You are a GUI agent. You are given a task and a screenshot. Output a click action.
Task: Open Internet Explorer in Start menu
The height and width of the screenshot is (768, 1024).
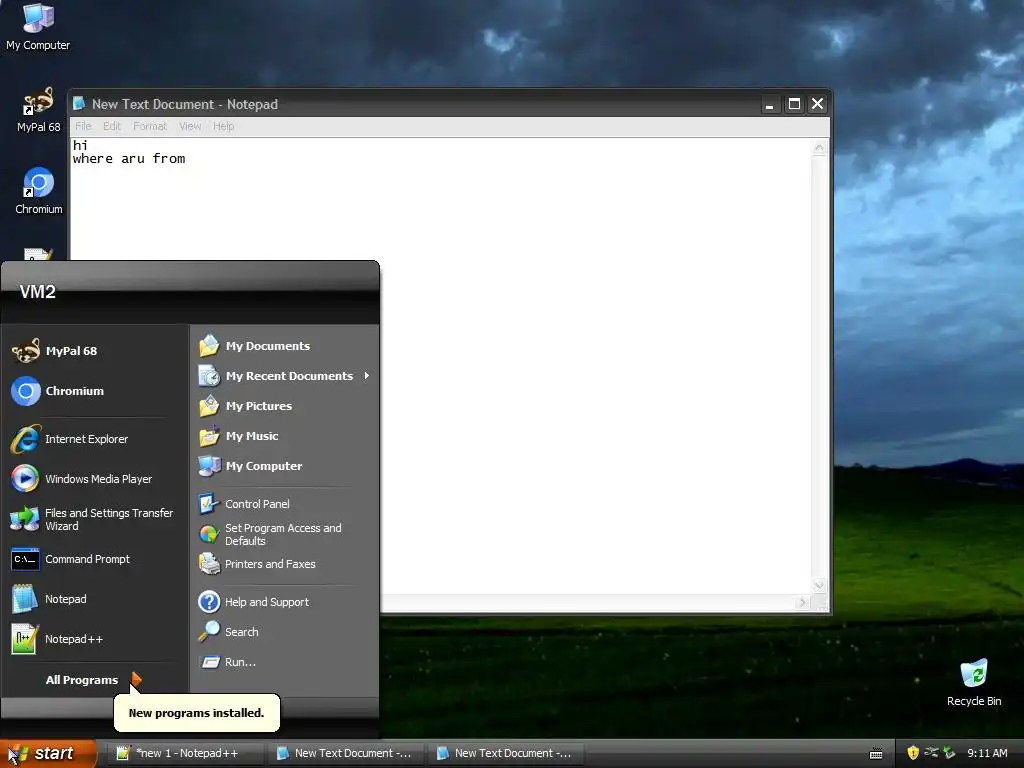coord(95,439)
